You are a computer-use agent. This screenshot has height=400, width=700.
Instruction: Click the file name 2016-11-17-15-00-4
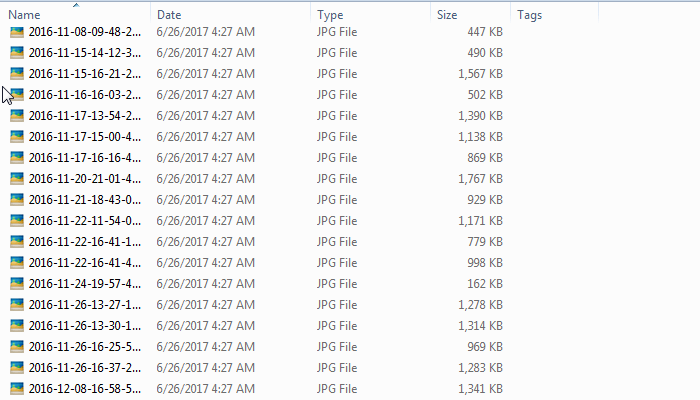tap(85, 137)
